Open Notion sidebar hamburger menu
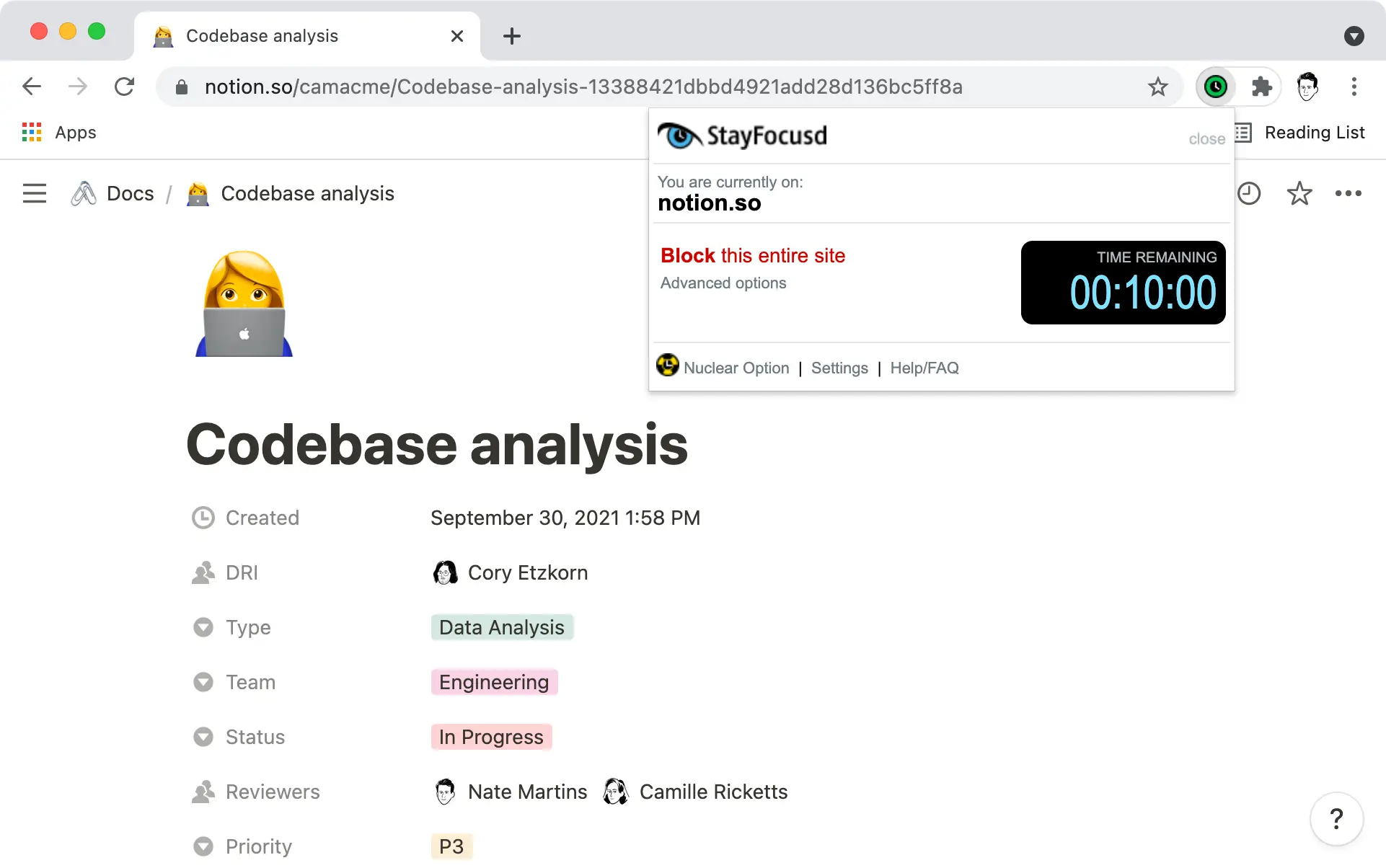Image resolution: width=1386 pixels, height=868 pixels. pyautogui.click(x=35, y=193)
